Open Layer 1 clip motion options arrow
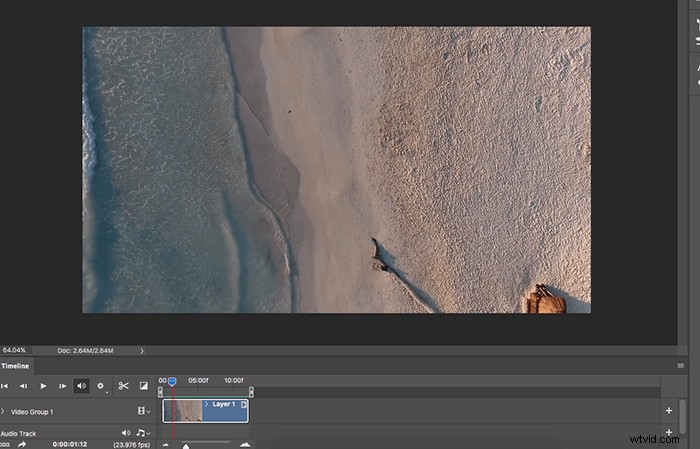Image resolution: width=700 pixels, height=449 pixels. (244, 404)
